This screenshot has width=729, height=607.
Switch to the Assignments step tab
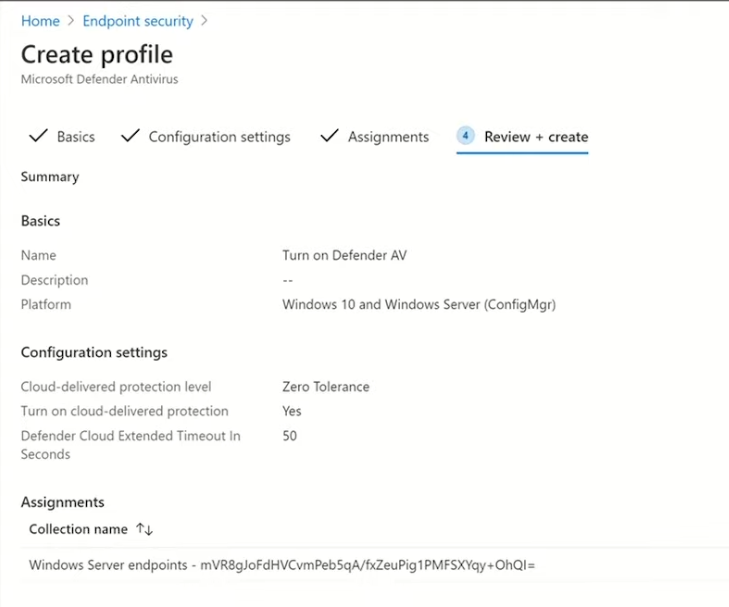tap(388, 137)
